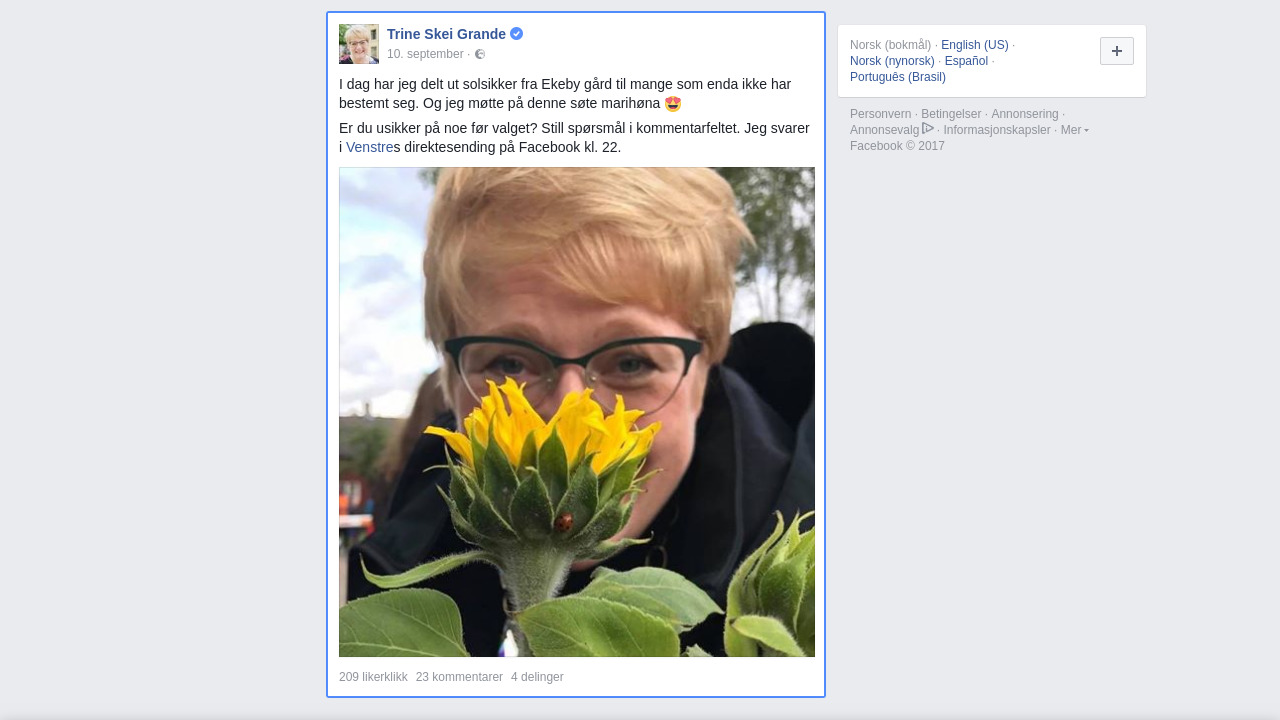
Task: Select Português (Brasil) language option
Action: [x=898, y=77]
